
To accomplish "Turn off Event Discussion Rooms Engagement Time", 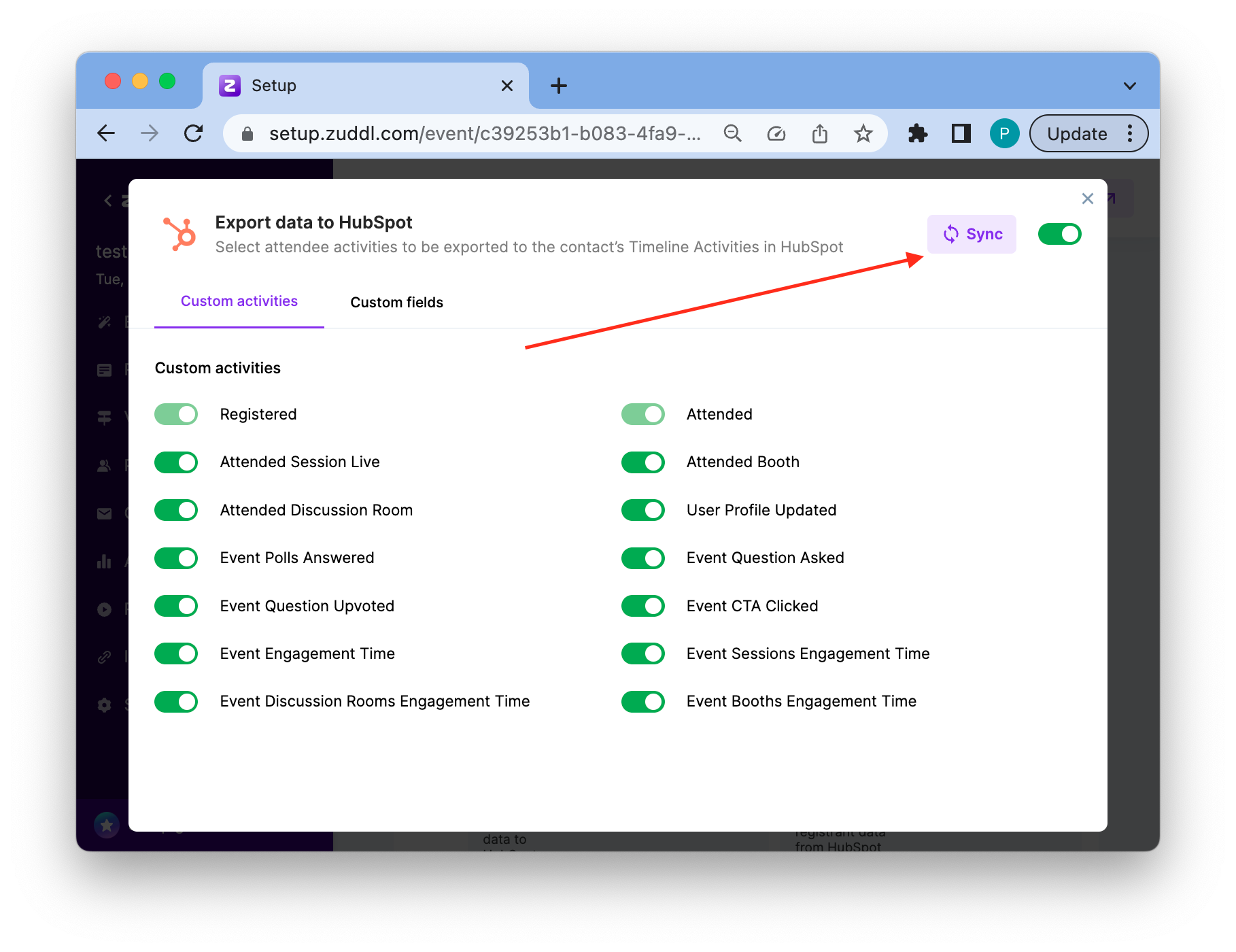I will 176,702.
